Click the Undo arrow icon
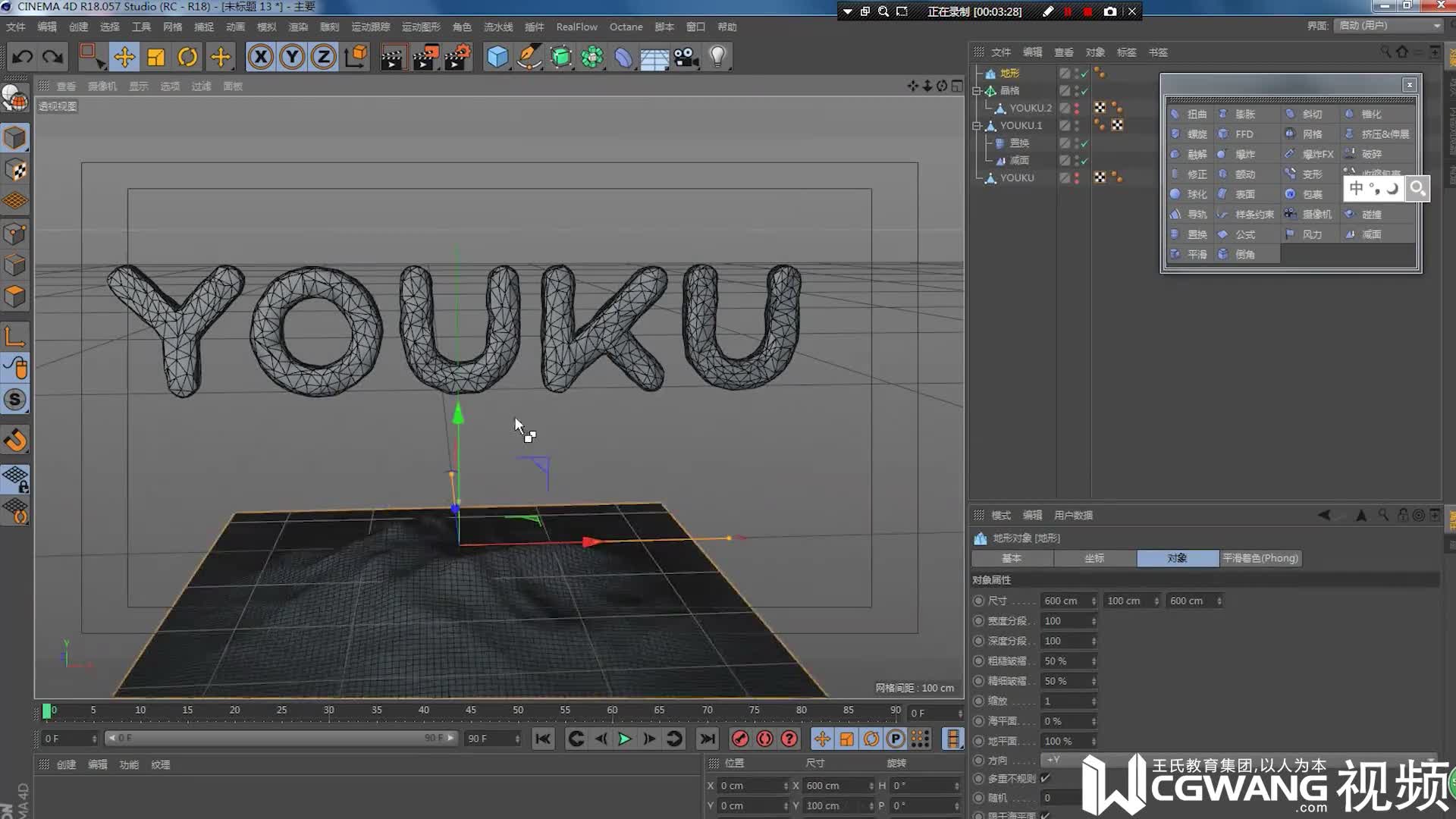This screenshot has width=1456, height=819. 22,57
